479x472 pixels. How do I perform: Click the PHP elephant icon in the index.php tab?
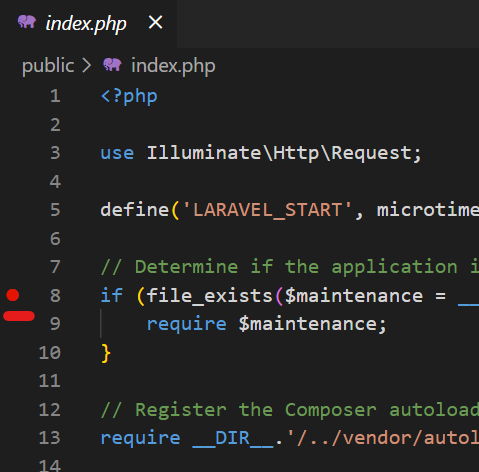[x=27, y=22]
